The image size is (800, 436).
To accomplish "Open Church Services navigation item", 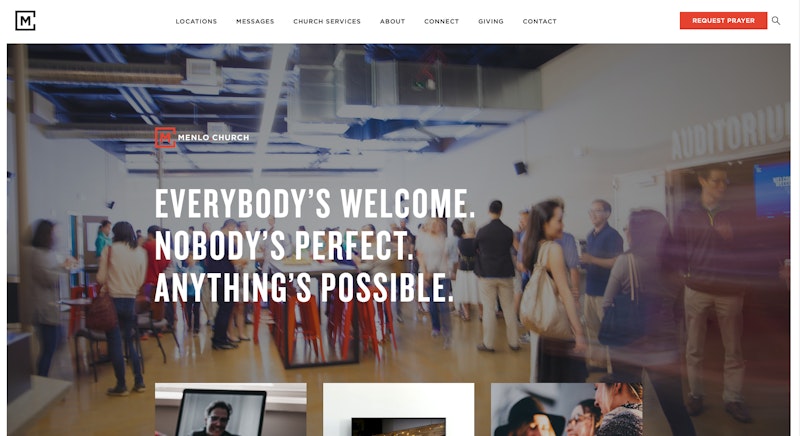I will pos(327,21).
